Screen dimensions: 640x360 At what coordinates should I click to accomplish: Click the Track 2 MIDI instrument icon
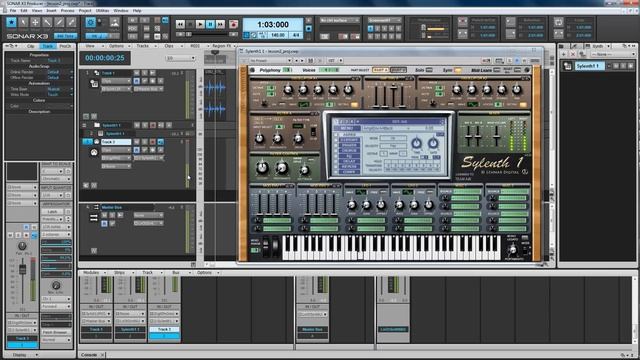94,152
